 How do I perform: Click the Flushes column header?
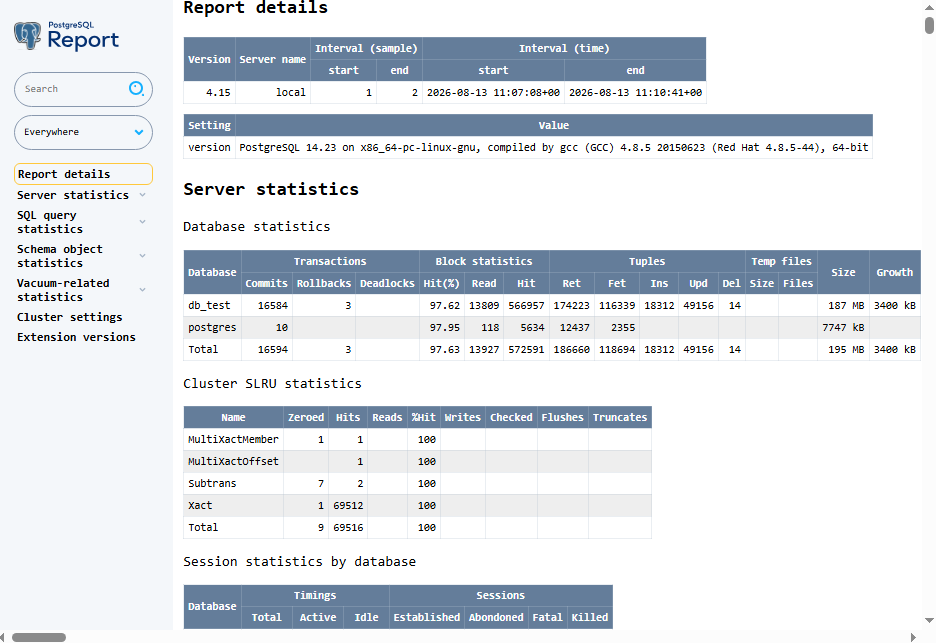562,417
